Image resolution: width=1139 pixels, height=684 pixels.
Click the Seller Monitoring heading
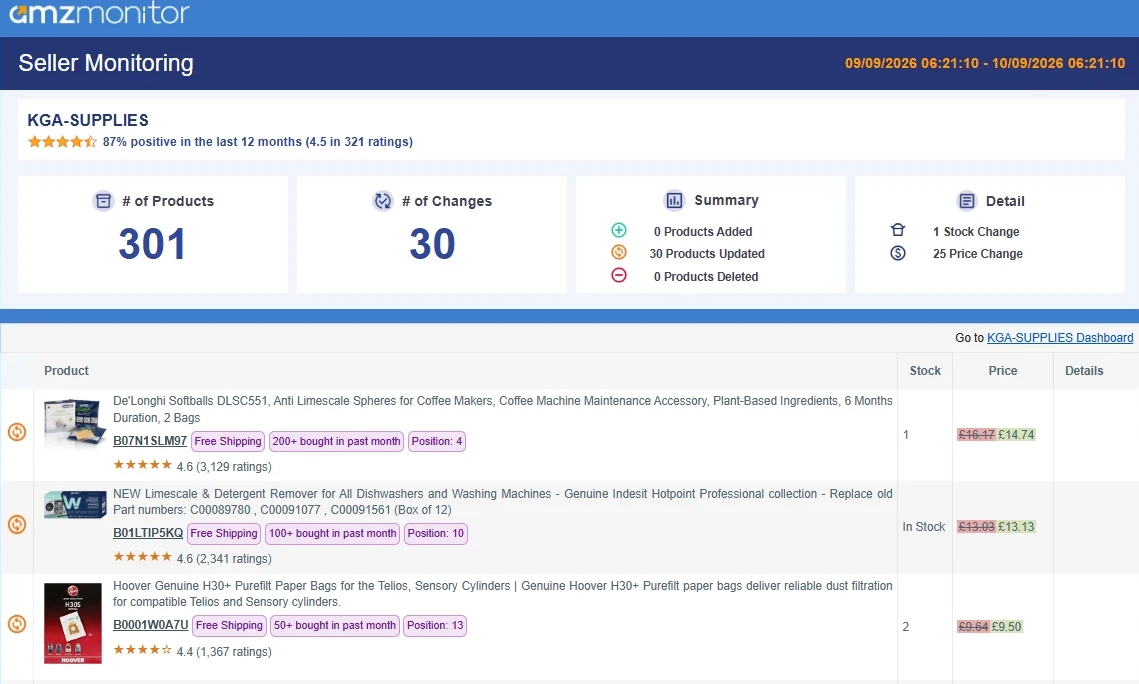(x=106, y=63)
